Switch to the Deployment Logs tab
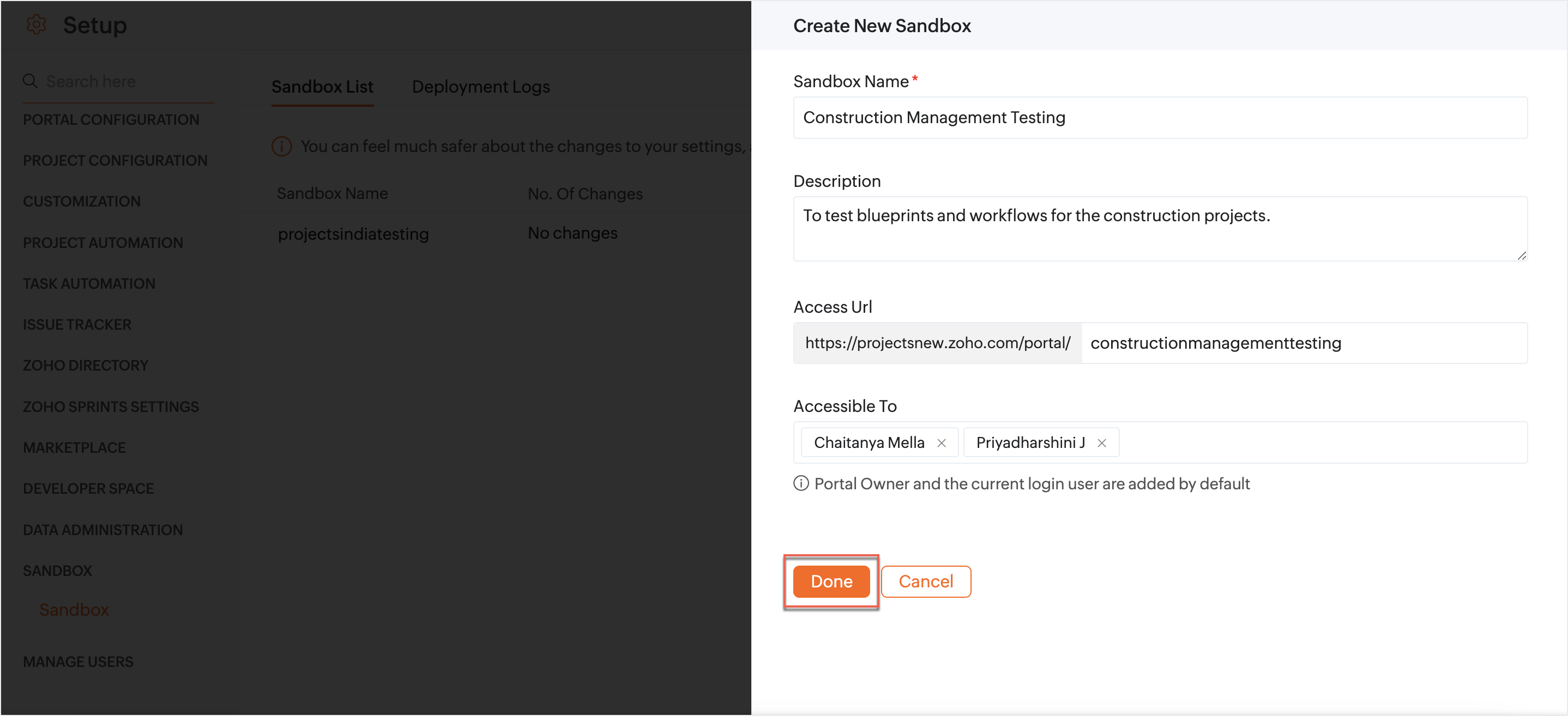Viewport: 1568px width, 716px height. [x=480, y=87]
